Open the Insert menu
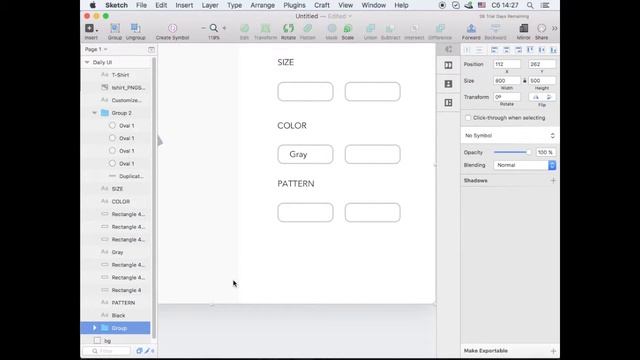640x360 pixels. click(184, 5)
